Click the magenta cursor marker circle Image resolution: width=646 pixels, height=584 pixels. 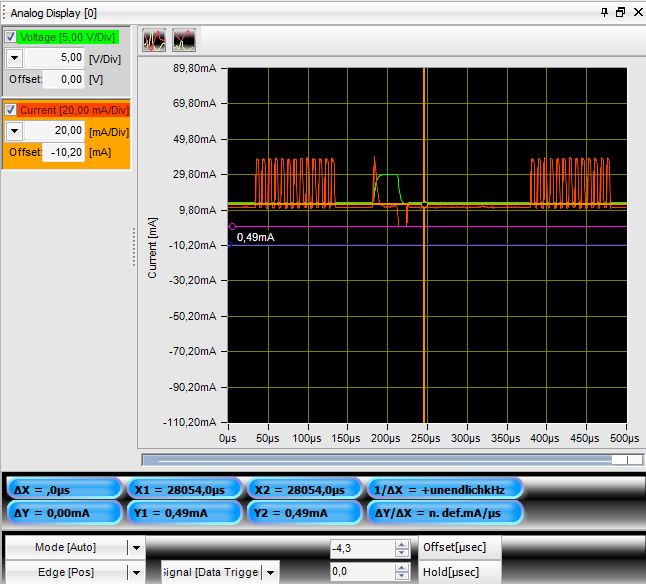click(232, 227)
